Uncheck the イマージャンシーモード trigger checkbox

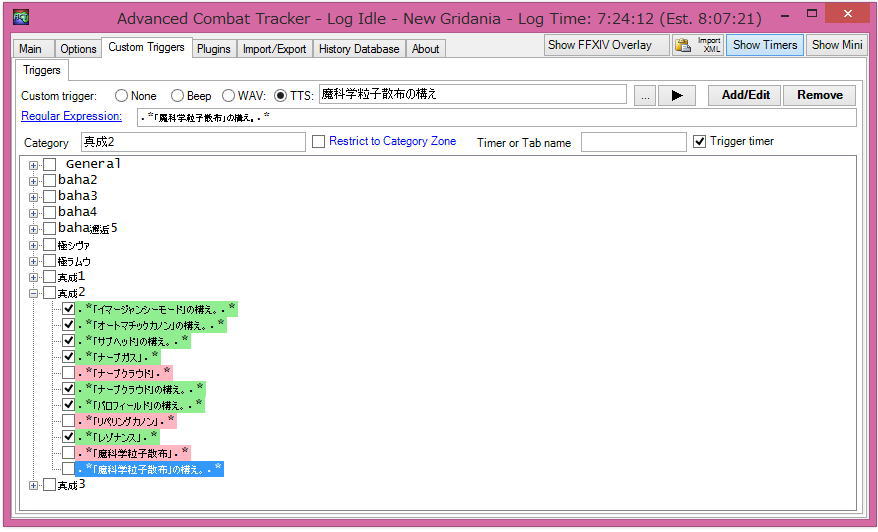[68, 309]
